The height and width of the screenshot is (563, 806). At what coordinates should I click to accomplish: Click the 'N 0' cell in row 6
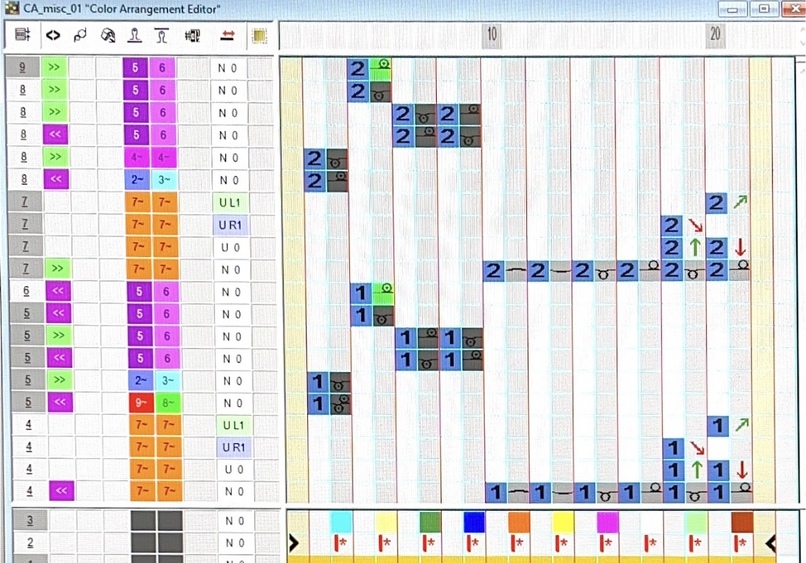(x=231, y=292)
